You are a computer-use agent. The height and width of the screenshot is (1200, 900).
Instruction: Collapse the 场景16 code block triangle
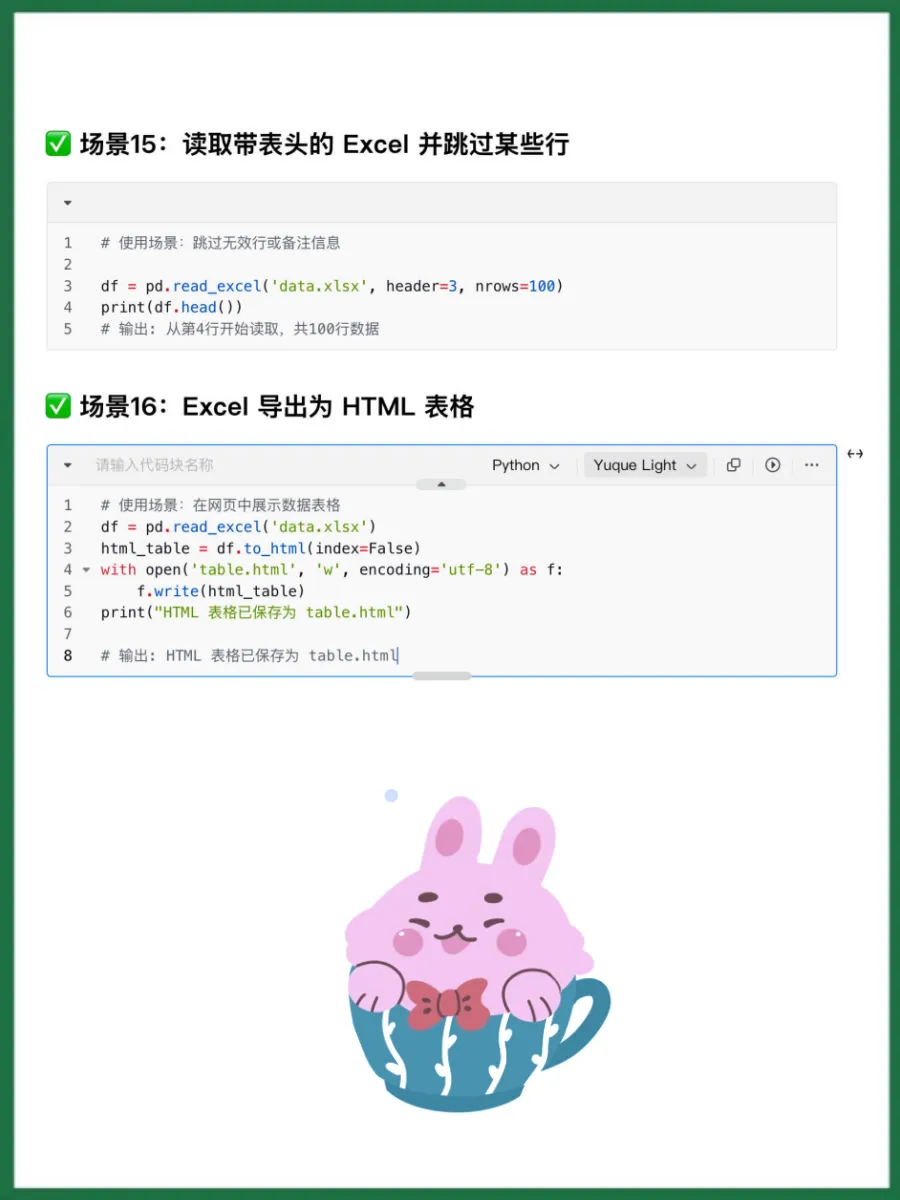67,465
